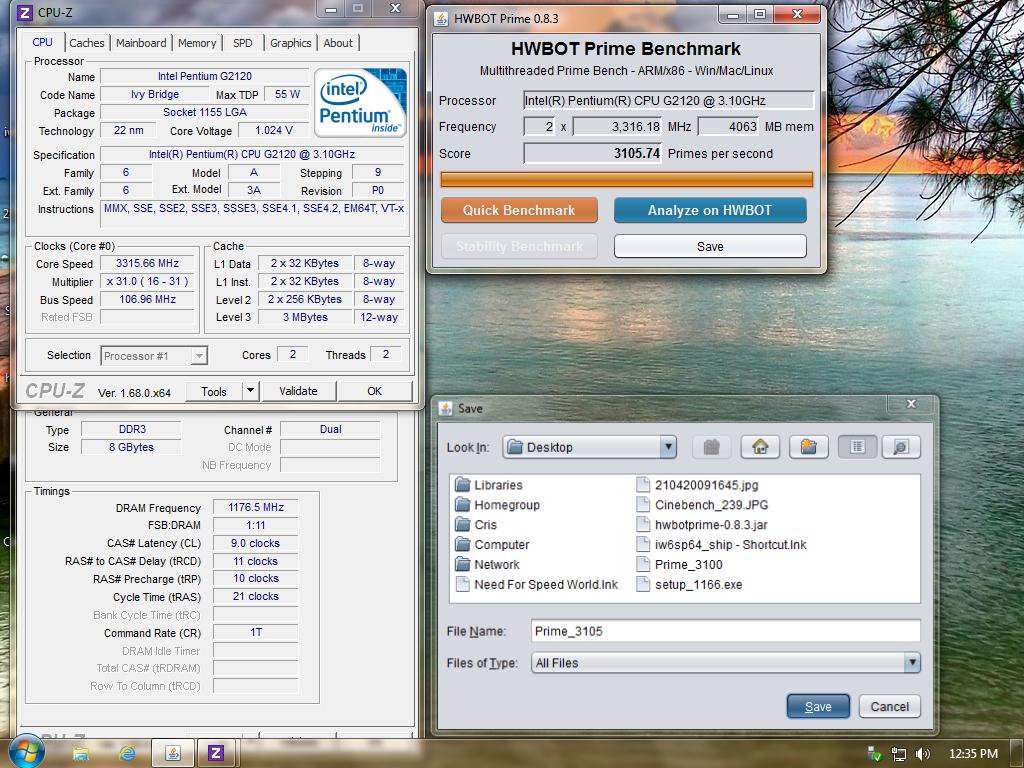The image size is (1024, 768).
Task: Click the DRAM Frequency value 1176.5 MHz
Action: coord(256,507)
